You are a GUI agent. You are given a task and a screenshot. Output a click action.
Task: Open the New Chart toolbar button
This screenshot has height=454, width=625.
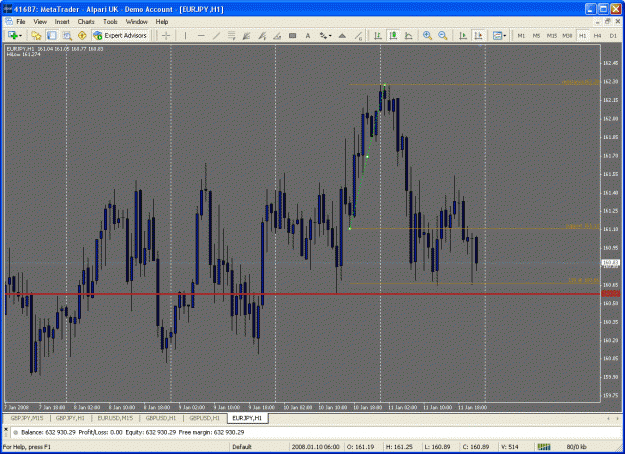12,35
